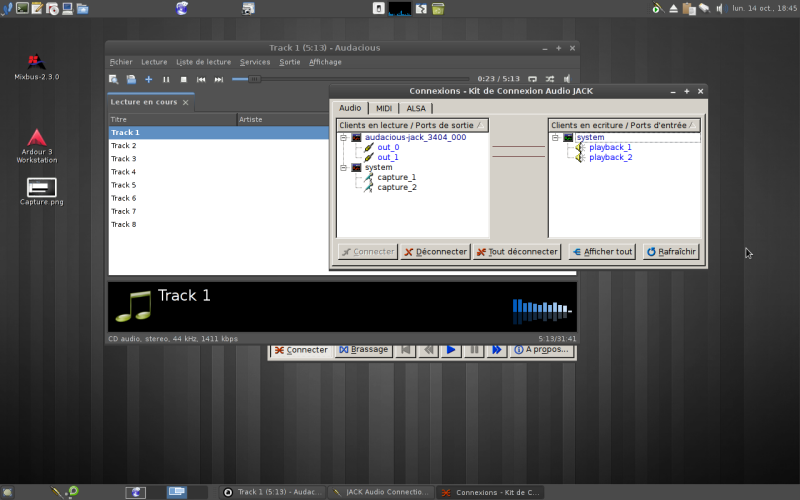
Task: Sort by Clients en ecriture header
Action: (x=624, y=126)
